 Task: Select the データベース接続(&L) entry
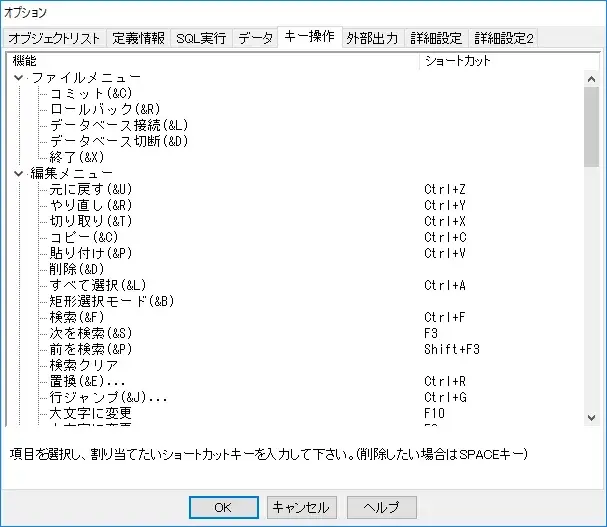point(119,125)
